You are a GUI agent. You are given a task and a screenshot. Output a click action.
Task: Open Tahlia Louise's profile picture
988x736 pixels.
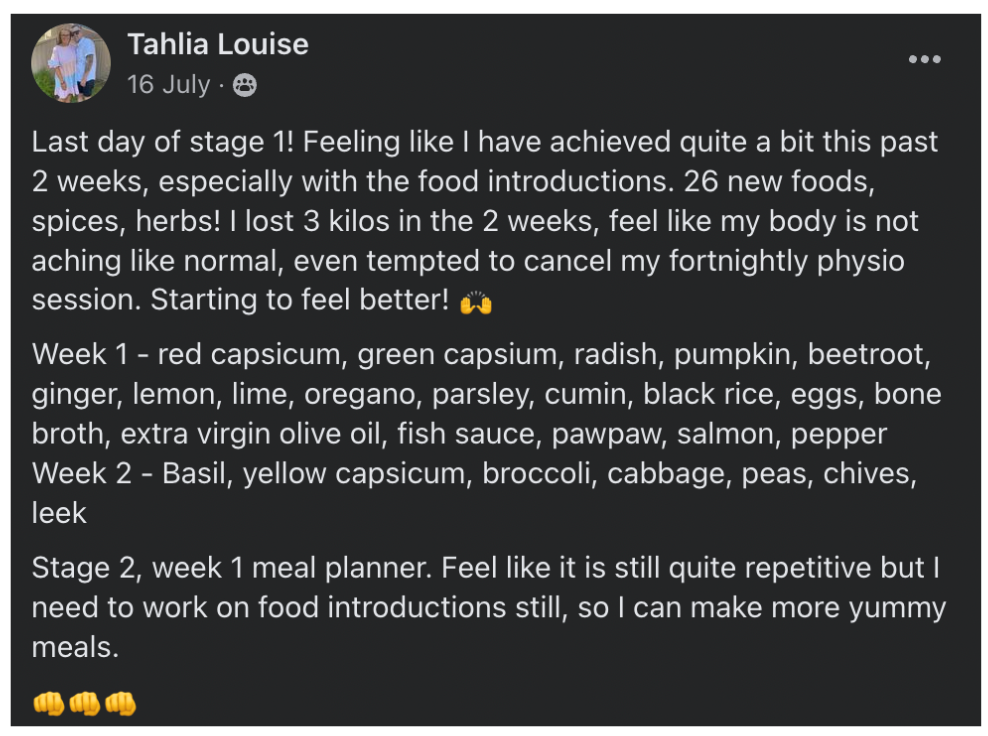71,62
